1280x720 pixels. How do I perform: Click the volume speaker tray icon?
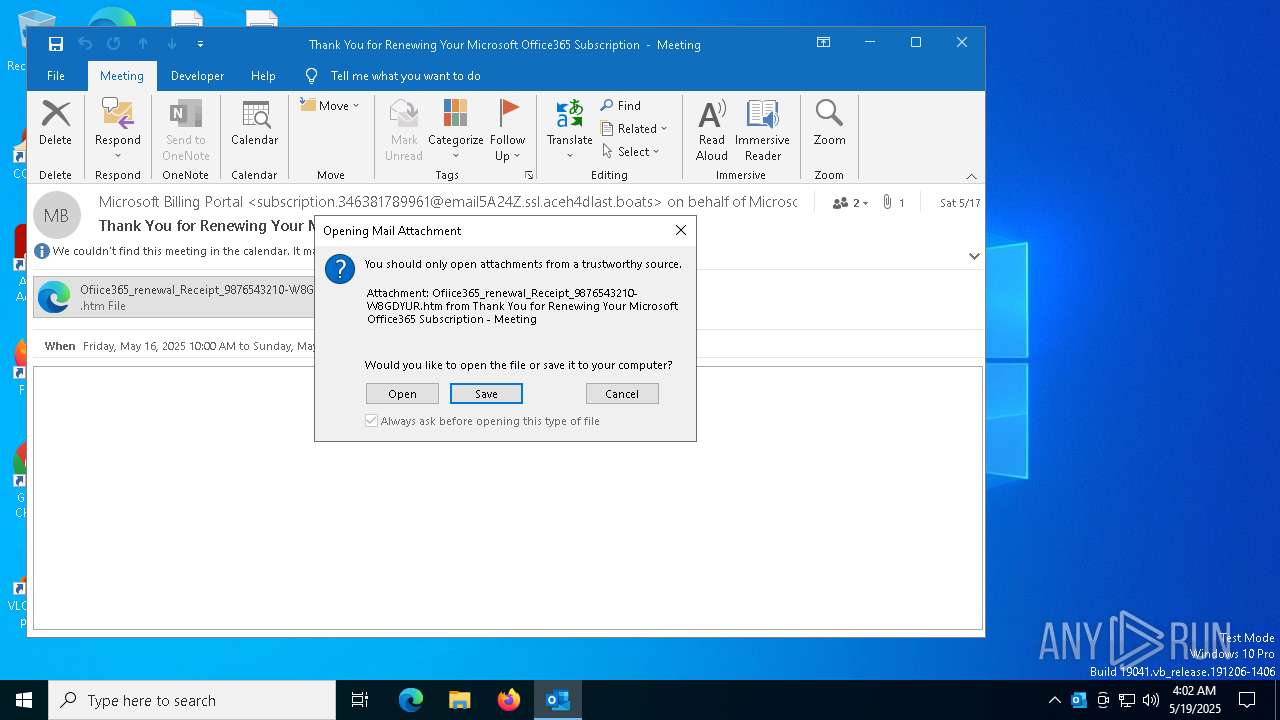click(1151, 700)
